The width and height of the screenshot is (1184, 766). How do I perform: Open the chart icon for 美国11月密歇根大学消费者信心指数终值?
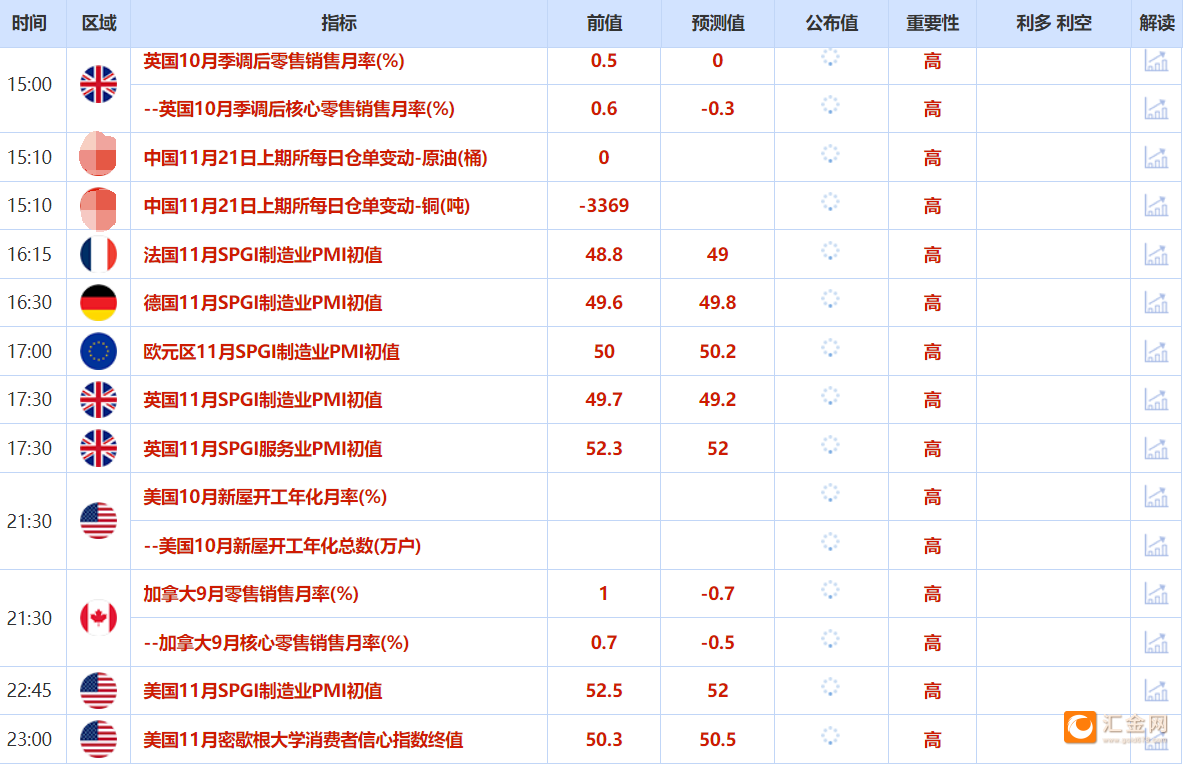click(1156, 739)
